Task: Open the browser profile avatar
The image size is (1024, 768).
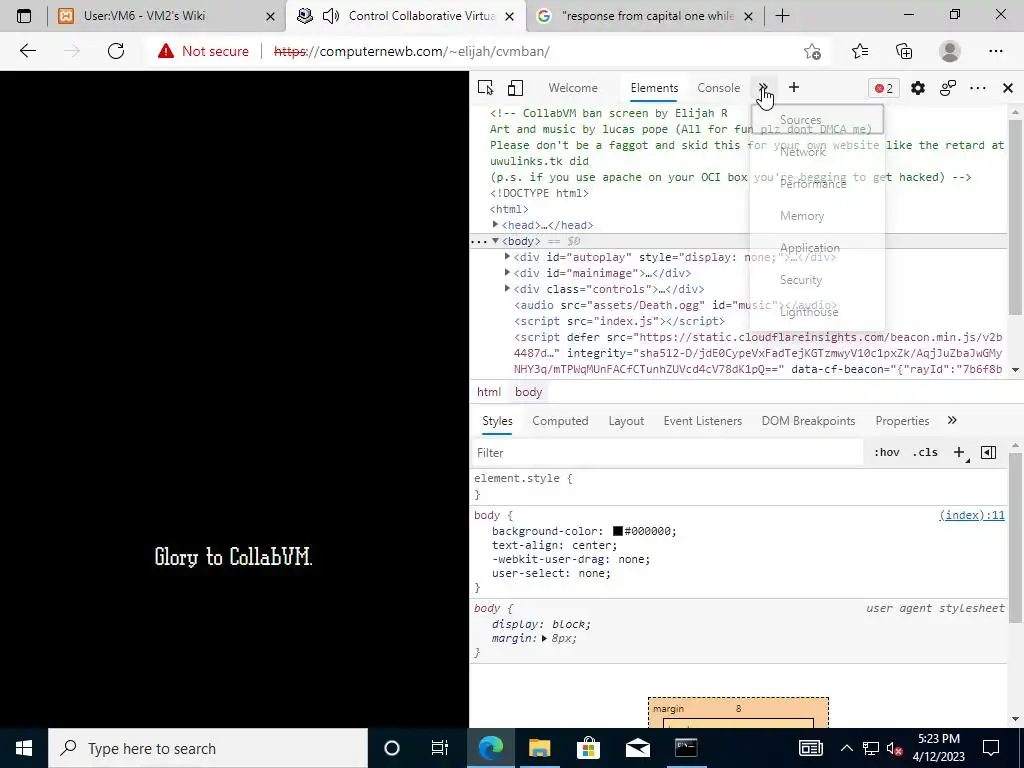Action: (950, 51)
